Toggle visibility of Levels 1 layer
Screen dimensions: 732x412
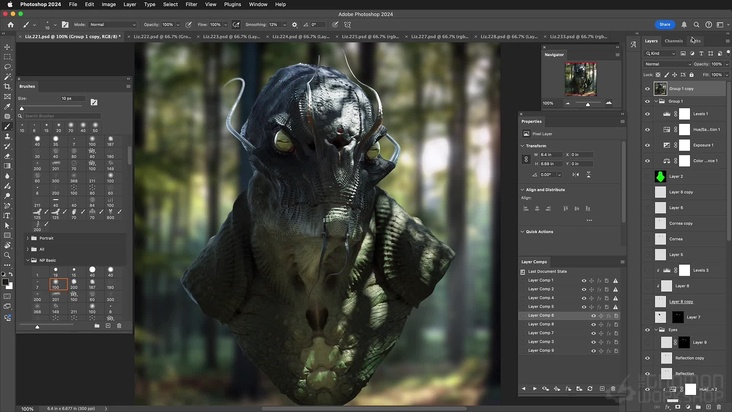(x=647, y=114)
